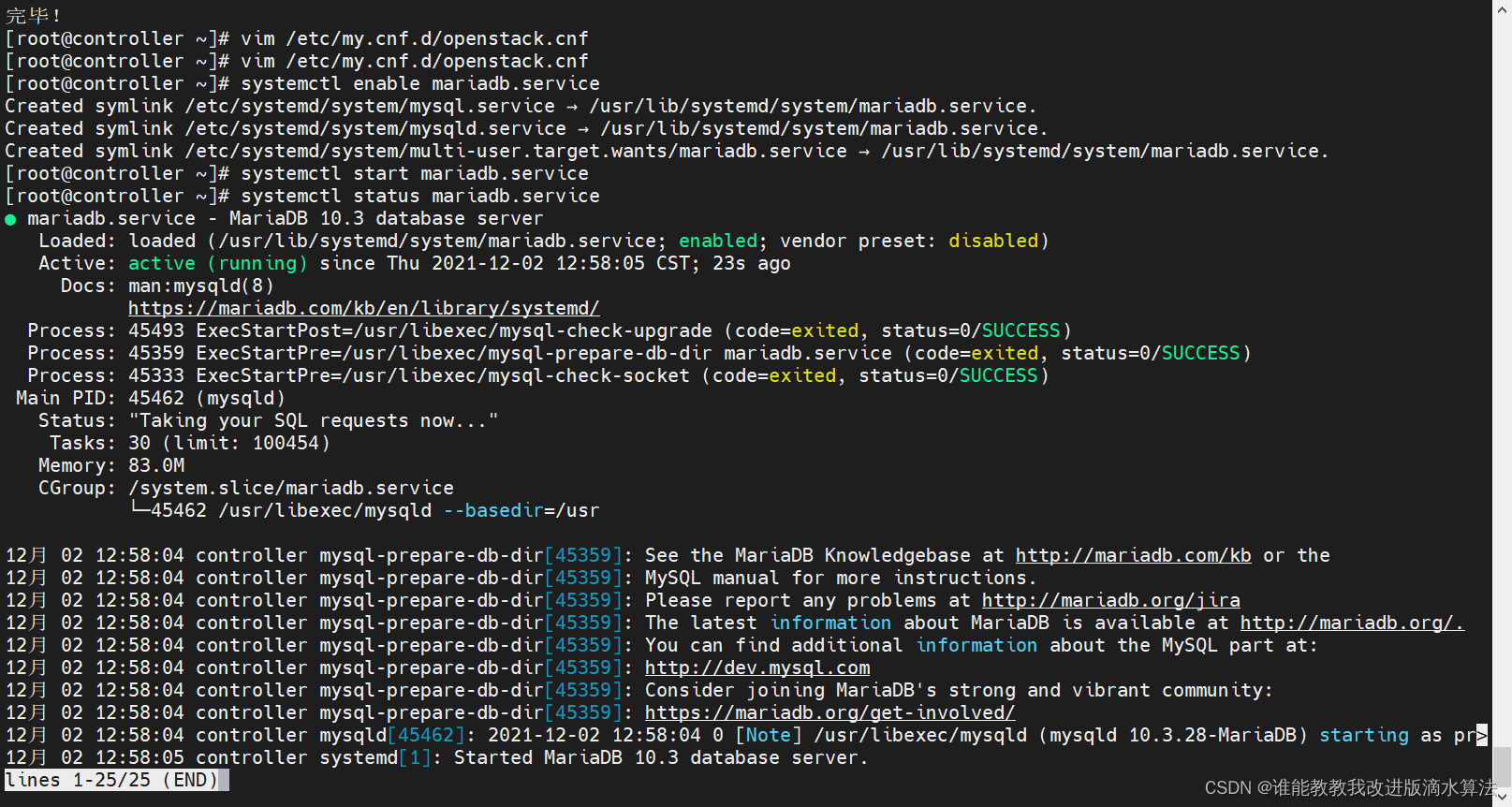
Task: Click the 'Taking your SQL requests now...' status
Action: coord(314,420)
